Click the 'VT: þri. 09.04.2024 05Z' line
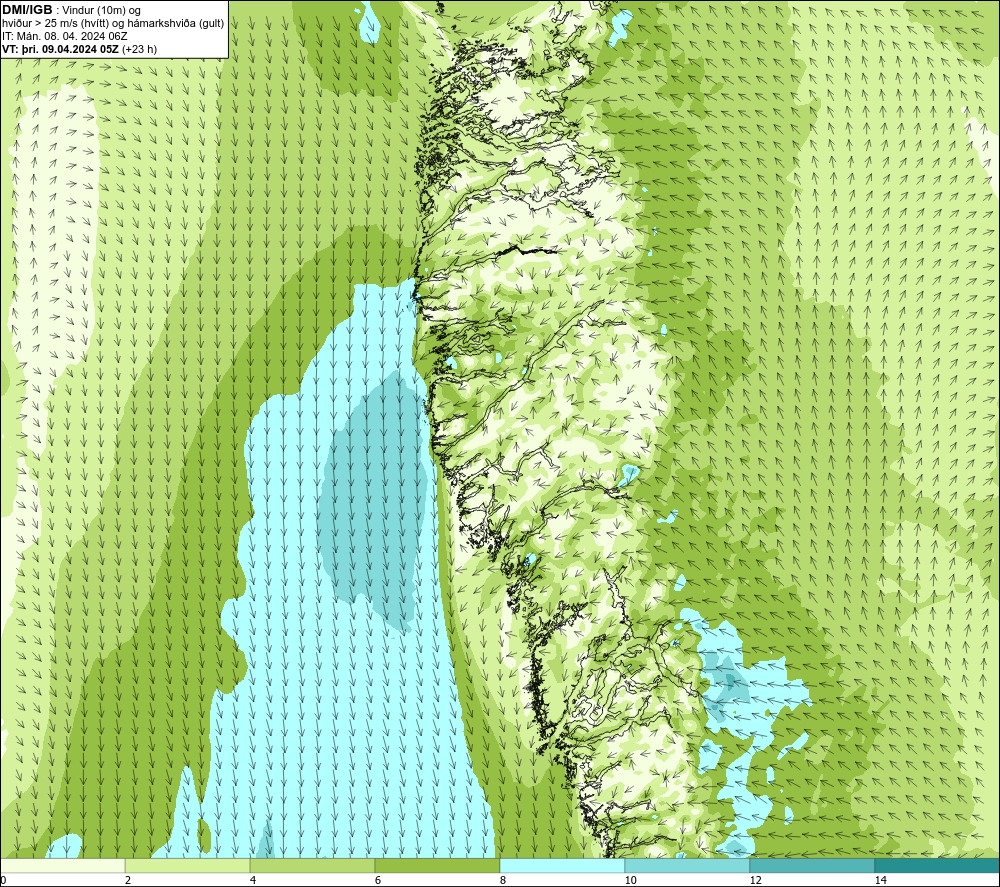Viewport: 1000px width, 887px height. (x=61, y=49)
